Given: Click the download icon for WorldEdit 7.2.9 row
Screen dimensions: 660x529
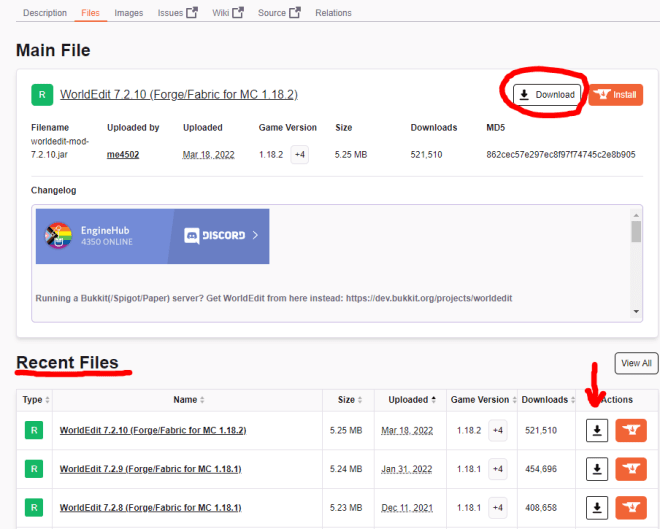Looking at the screenshot, I should [x=597, y=469].
